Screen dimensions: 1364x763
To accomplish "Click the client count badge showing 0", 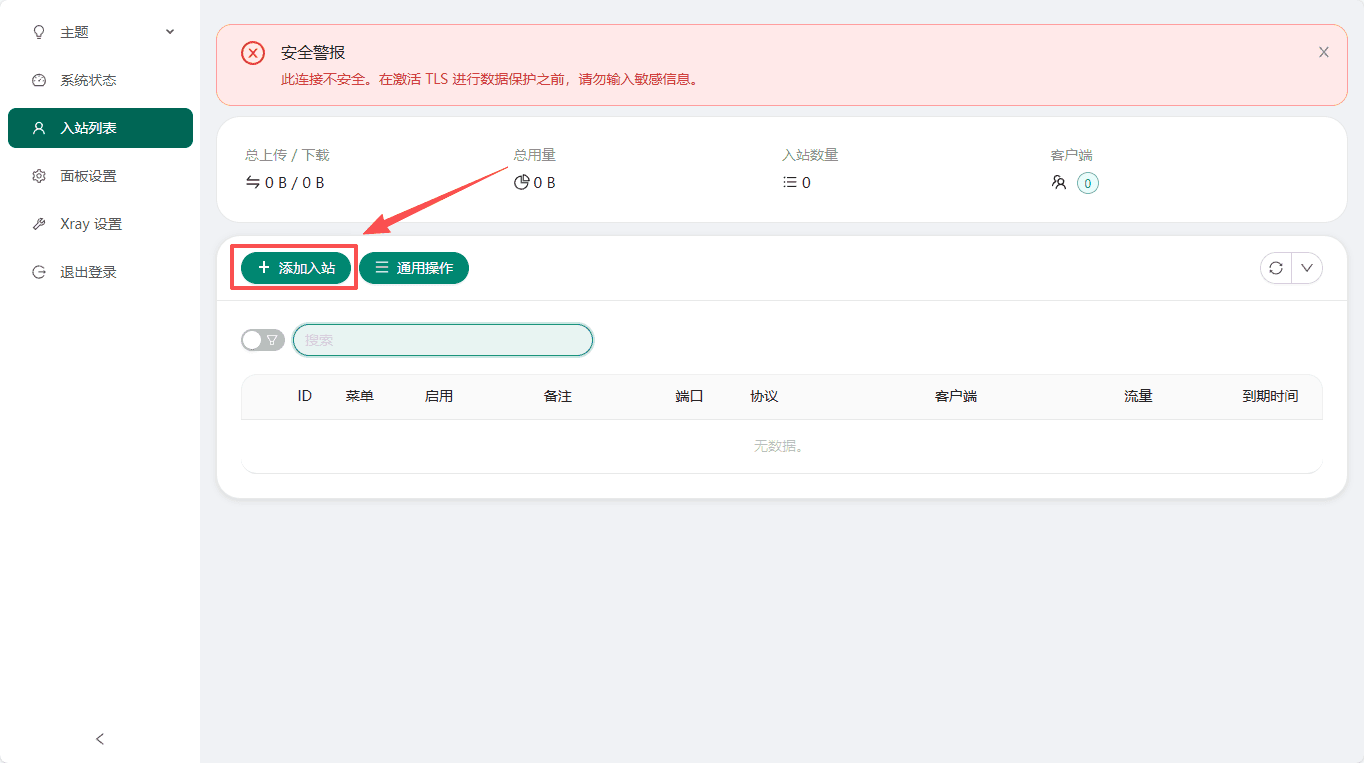I will tap(1088, 183).
